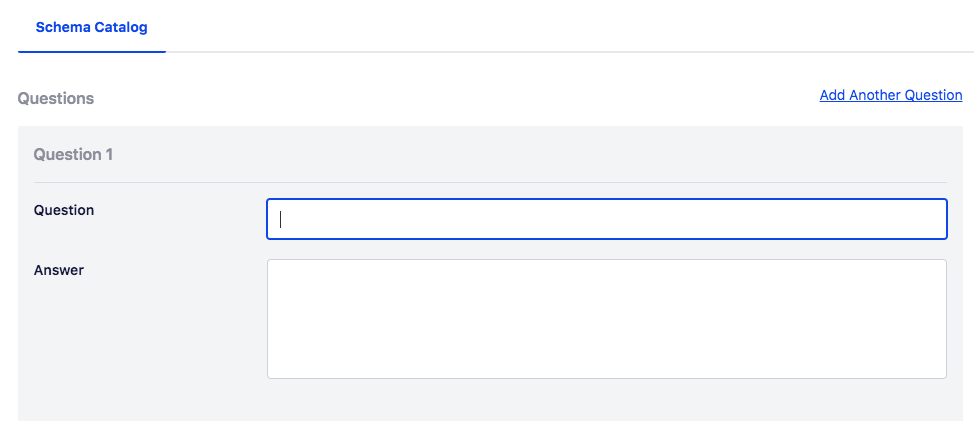Click the Add Another Question link

click(x=890, y=96)
